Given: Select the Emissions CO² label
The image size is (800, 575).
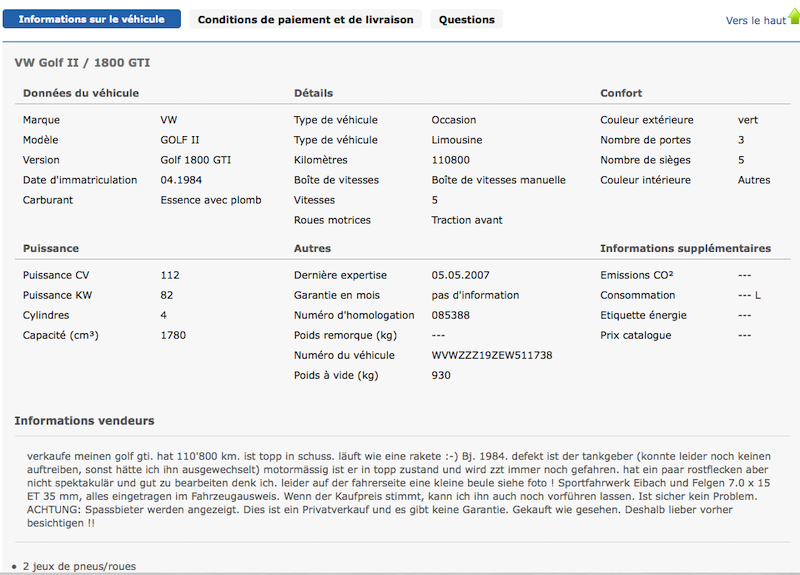Looking at the screenshot, I should (x=637, y=275).
